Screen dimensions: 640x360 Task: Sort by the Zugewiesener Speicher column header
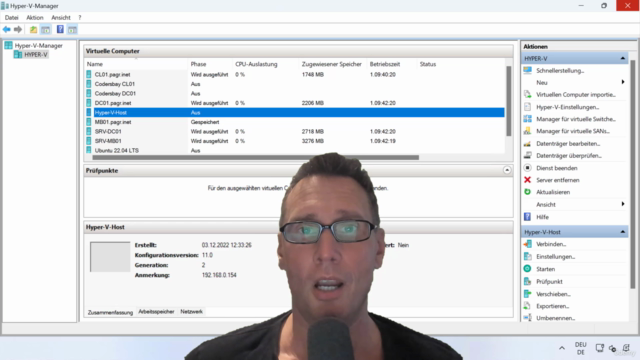tap(332, 64)
